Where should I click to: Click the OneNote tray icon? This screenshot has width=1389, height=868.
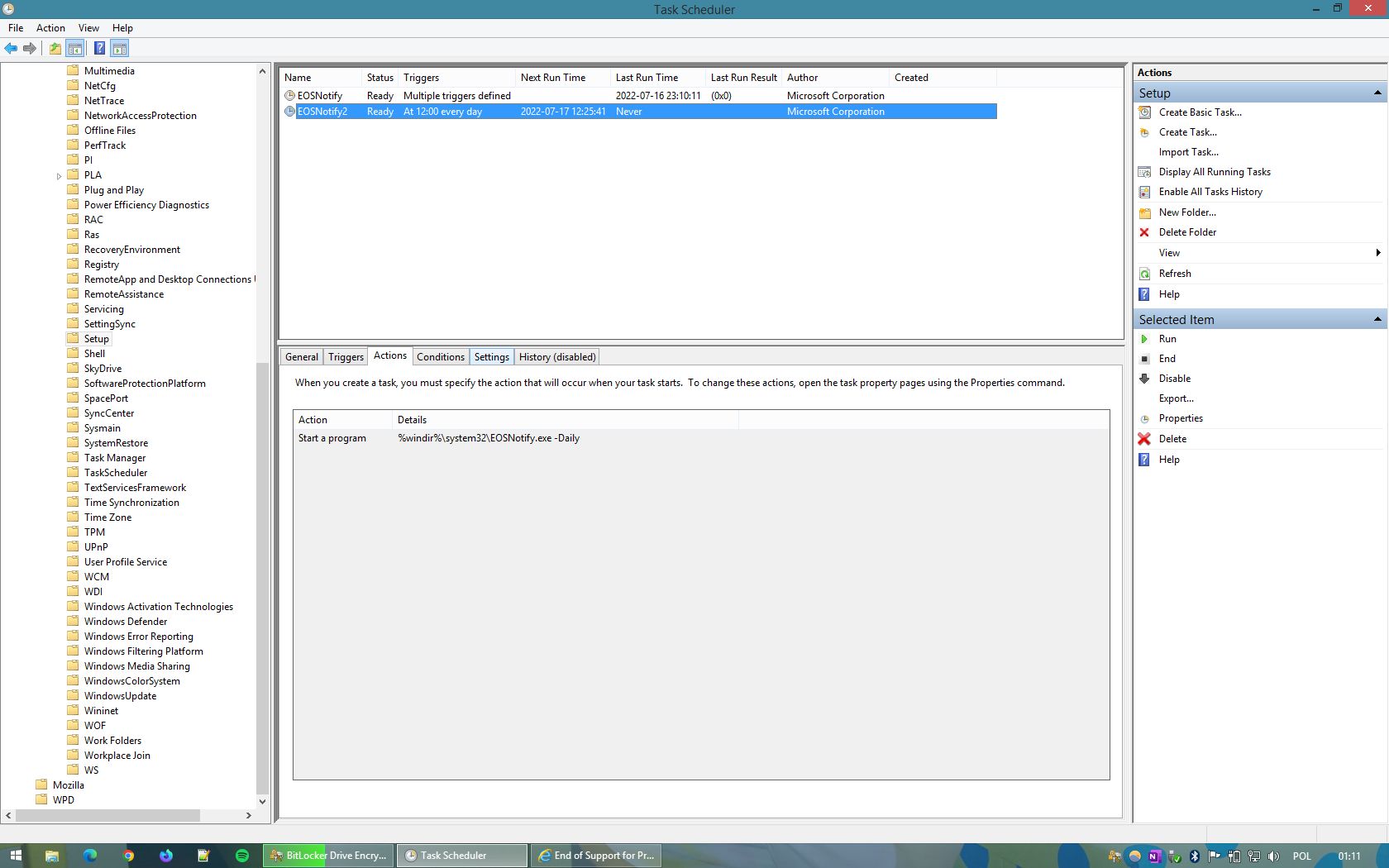point(1154,856)
